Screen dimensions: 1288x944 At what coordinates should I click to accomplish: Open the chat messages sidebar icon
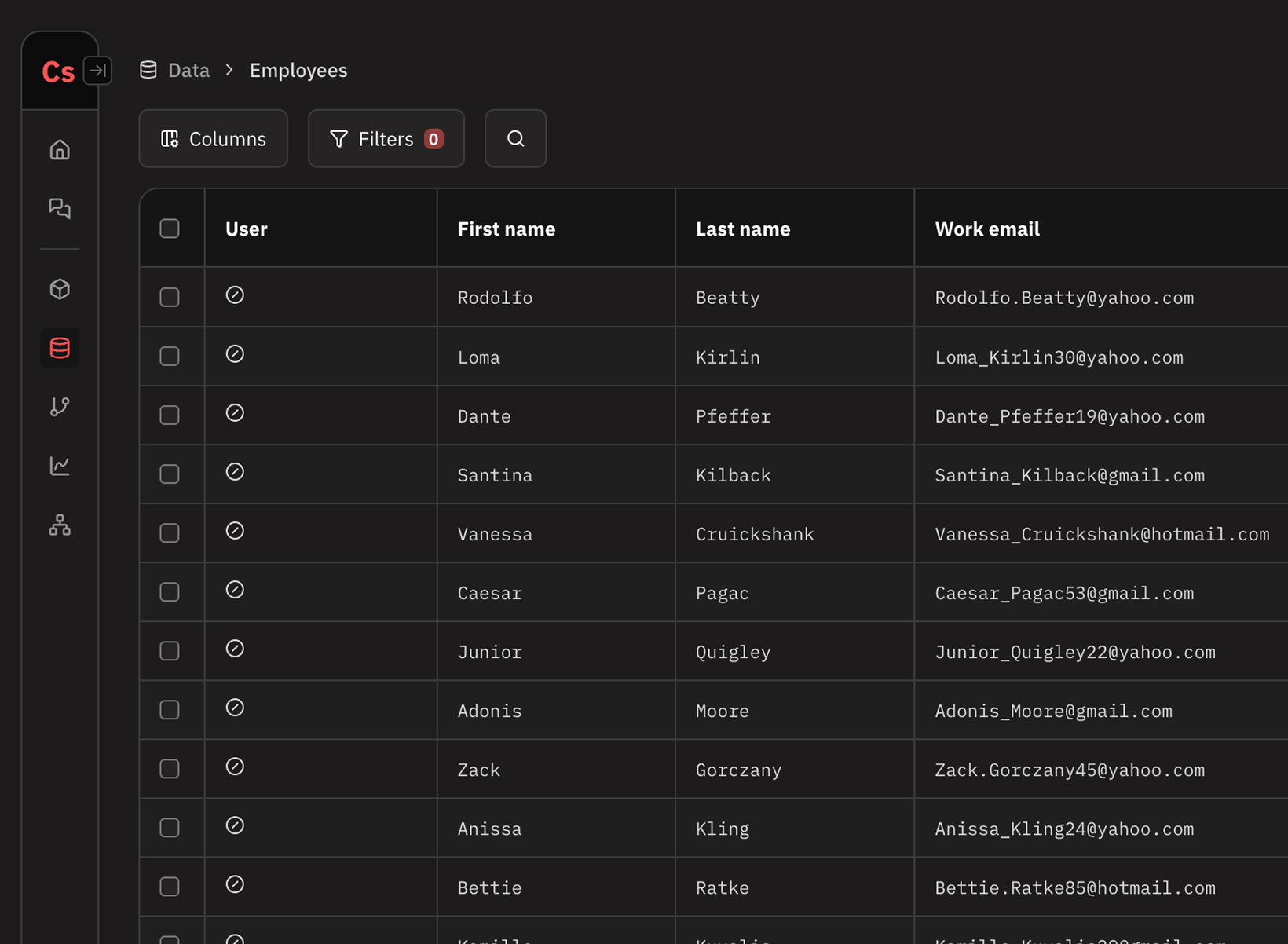point(60,208)
